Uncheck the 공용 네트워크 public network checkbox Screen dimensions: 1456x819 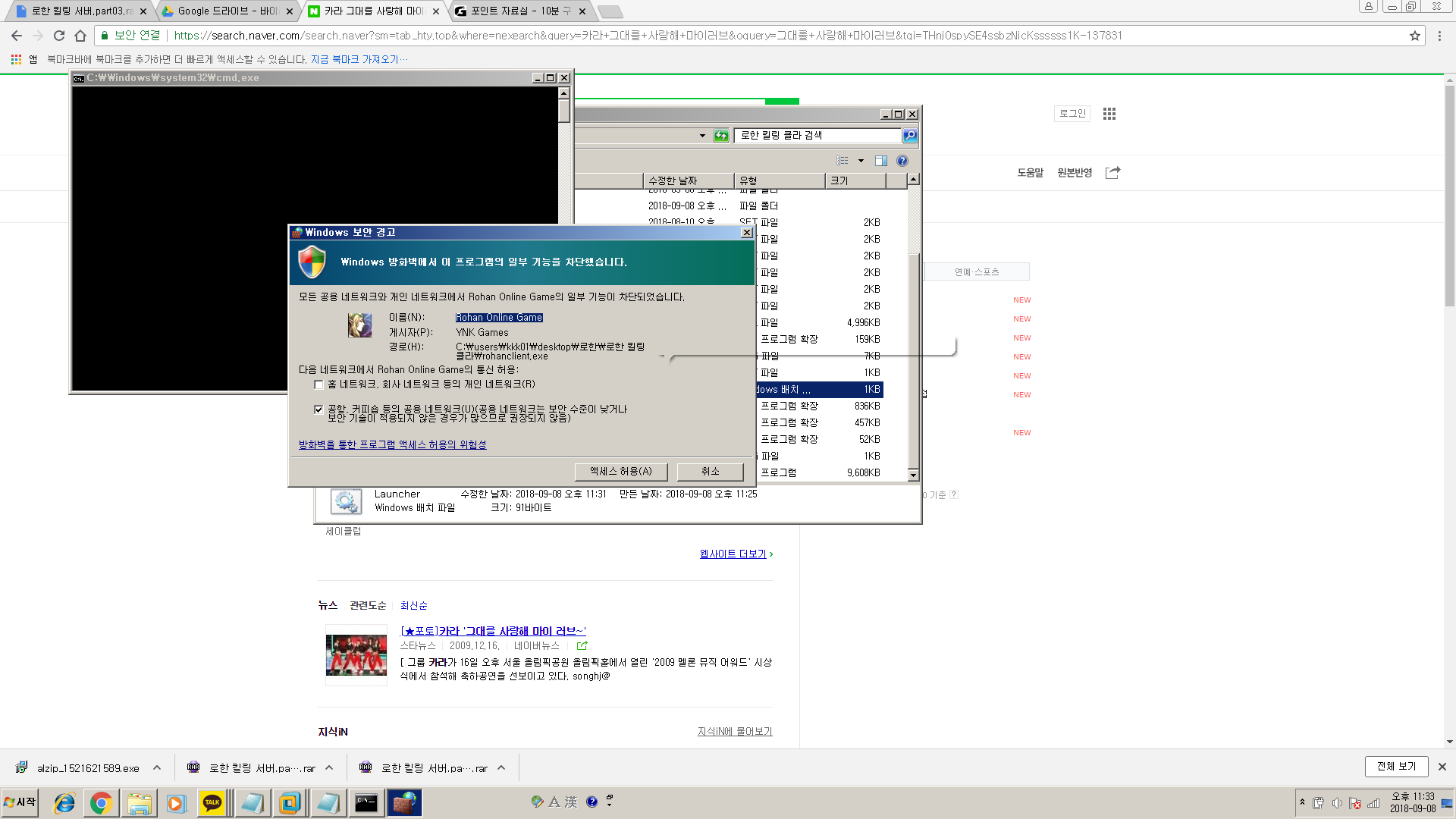pos(319,409)
